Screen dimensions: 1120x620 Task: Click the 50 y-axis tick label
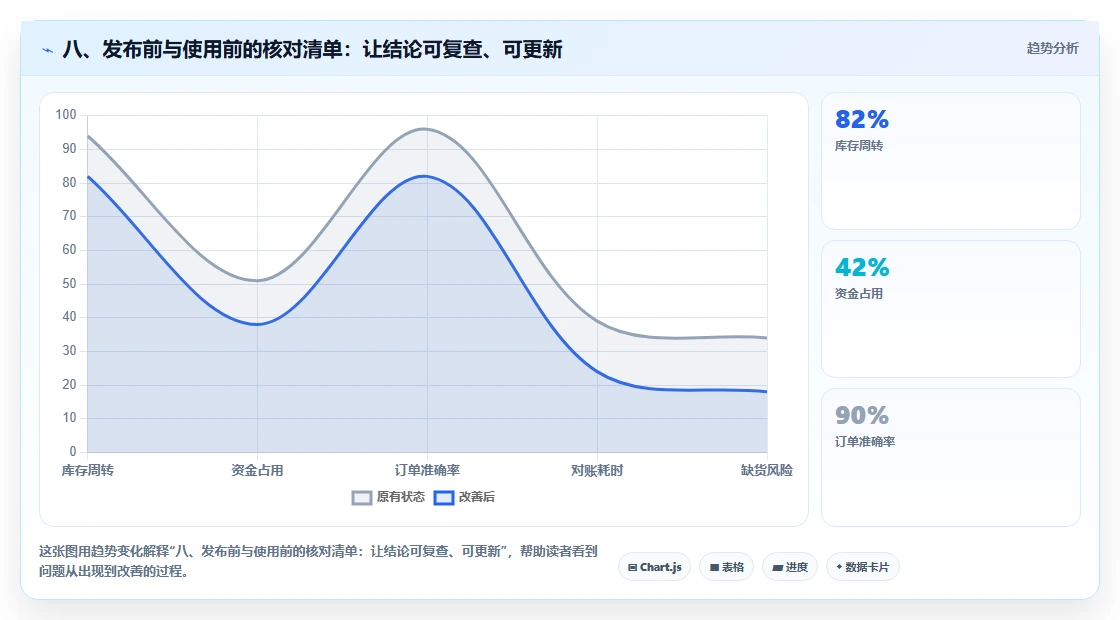69,284
